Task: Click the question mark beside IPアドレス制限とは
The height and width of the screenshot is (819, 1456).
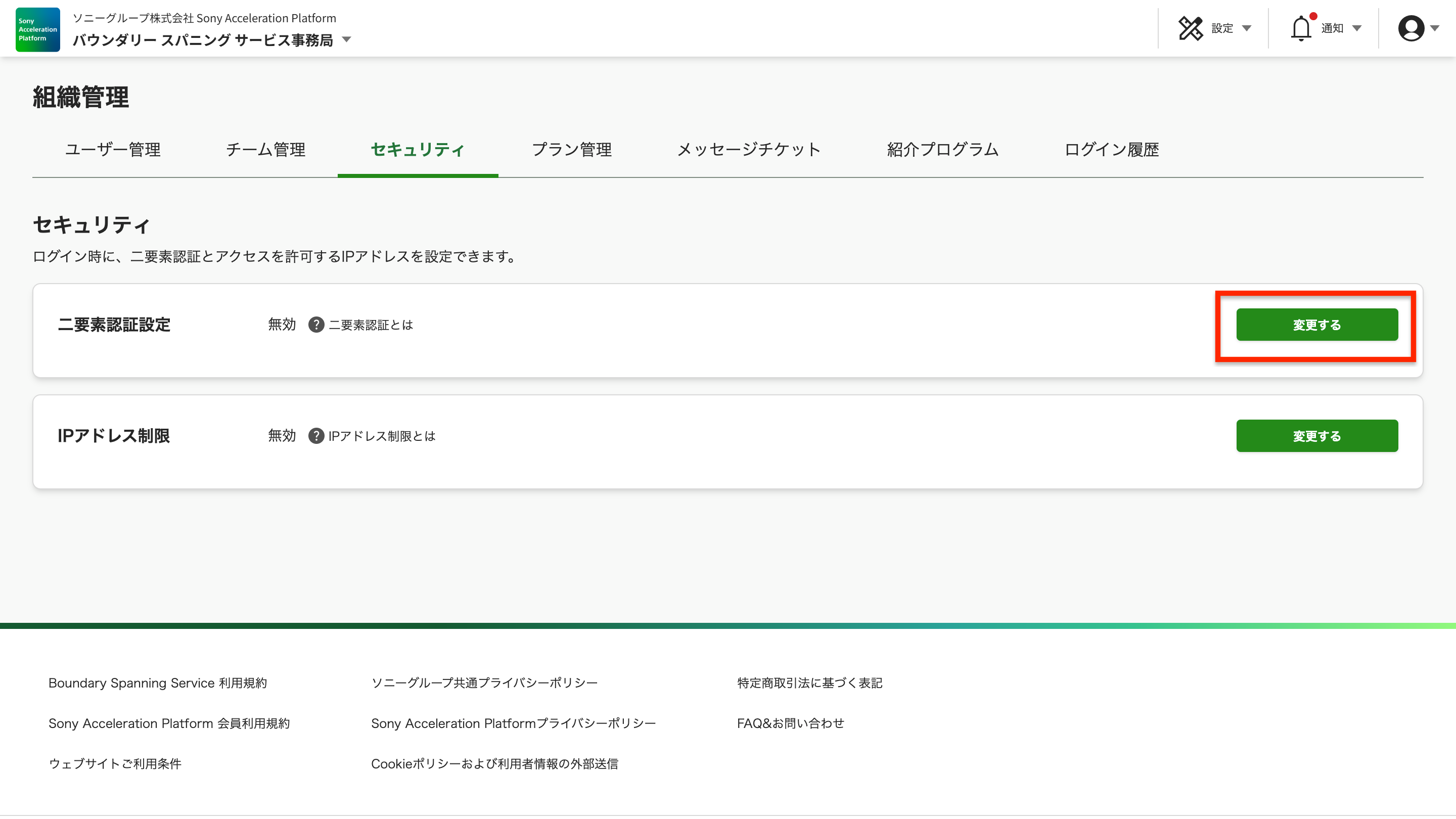Action: [316, 436]
